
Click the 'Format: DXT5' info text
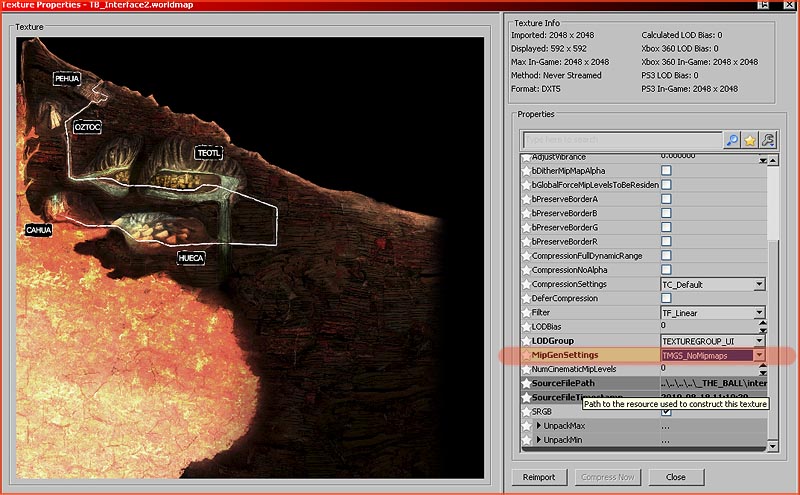click(536, 89)
